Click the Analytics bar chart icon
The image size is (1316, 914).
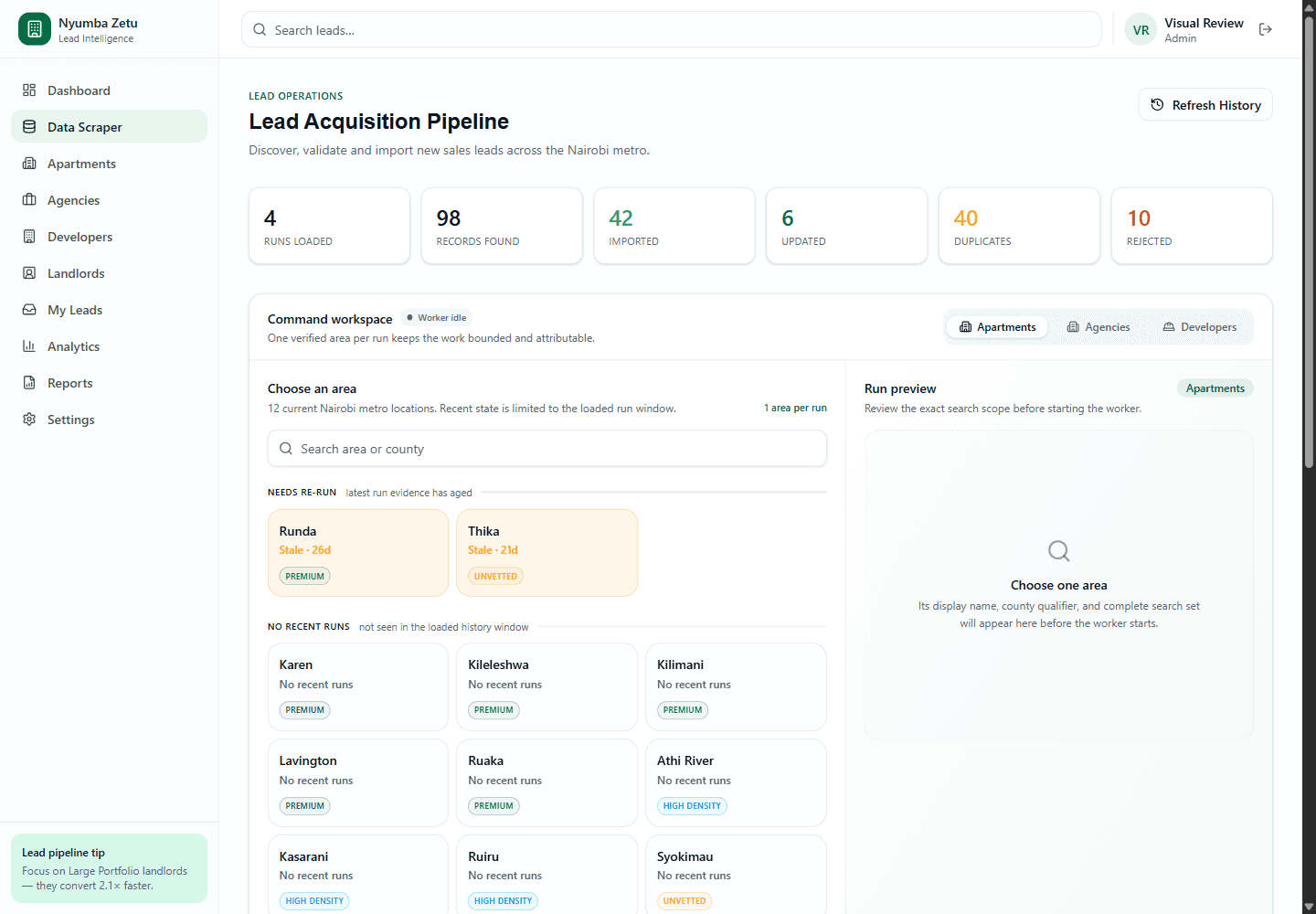[29, 346]
